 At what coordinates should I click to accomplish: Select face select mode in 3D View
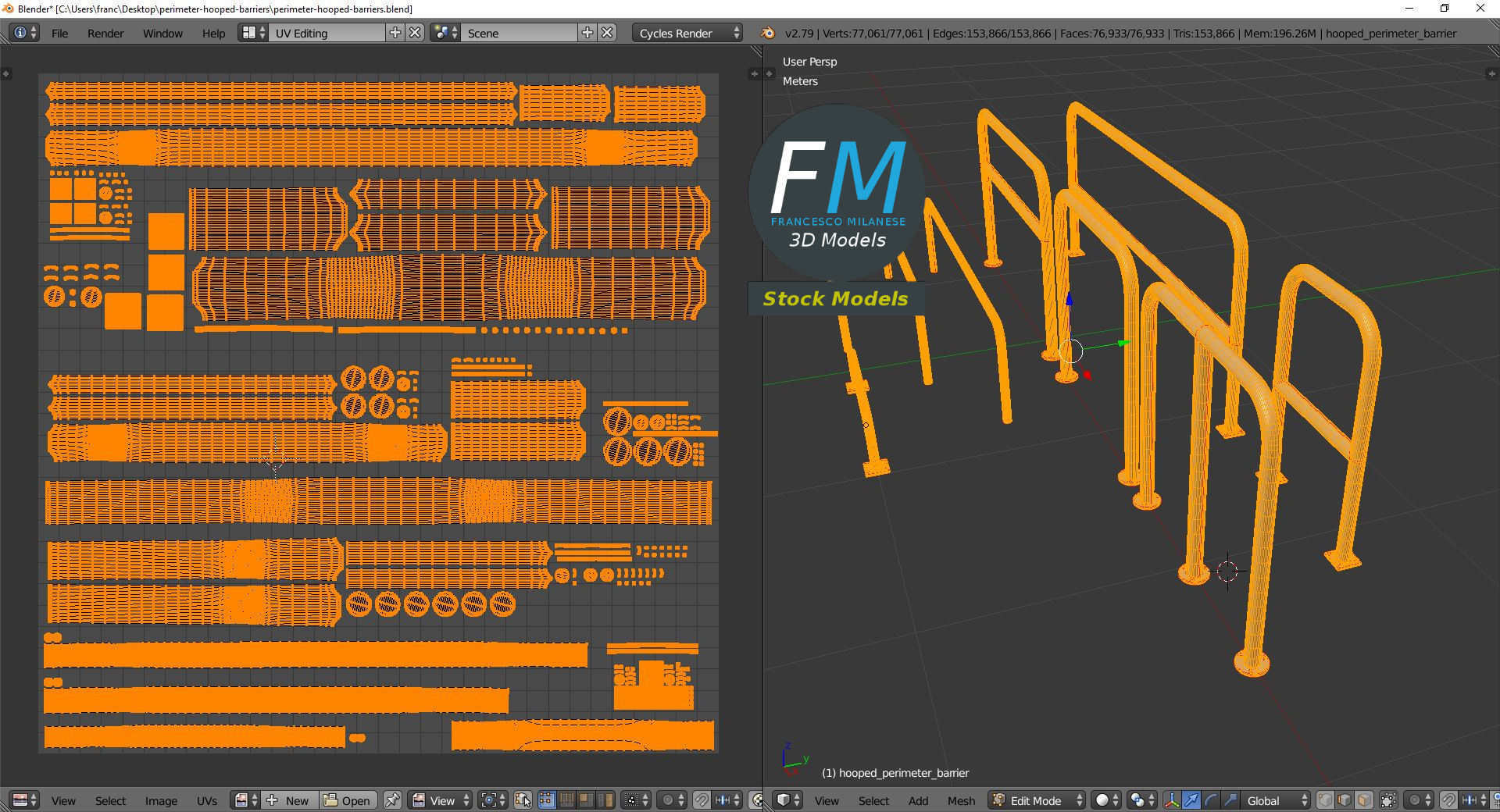coord(1364,800)
